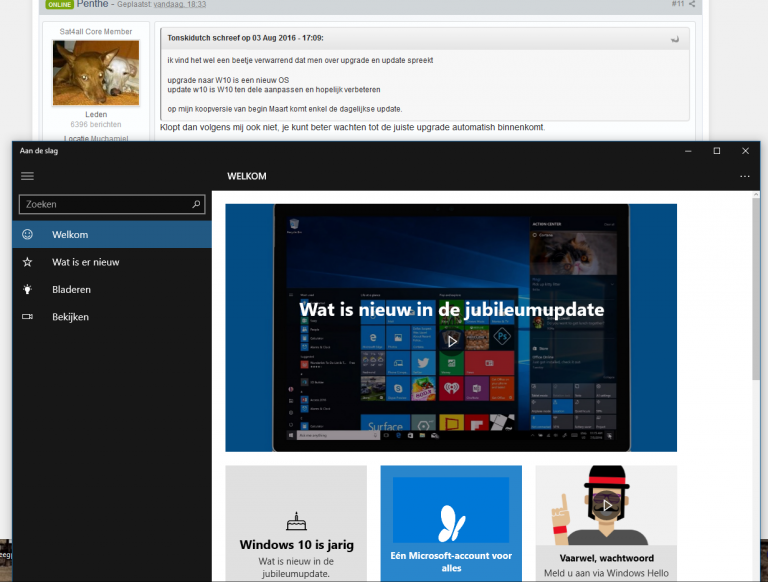Image resolution: width=768 pixels, height=582 pixels.
Task: Click the lightbulb icon for Bladeren
Action: tap(28, 289)
